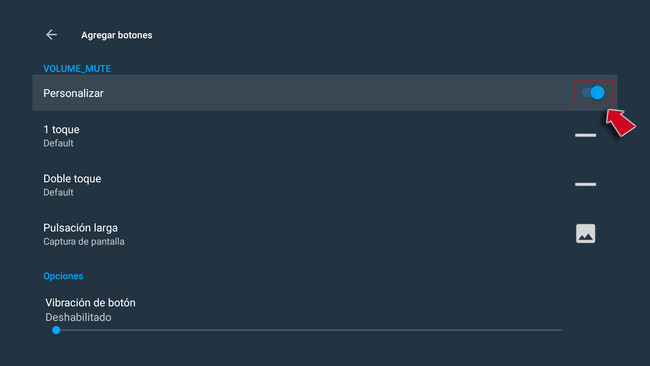
Task: Click the dash icon for Doble toque
Action: coord(585,184)
